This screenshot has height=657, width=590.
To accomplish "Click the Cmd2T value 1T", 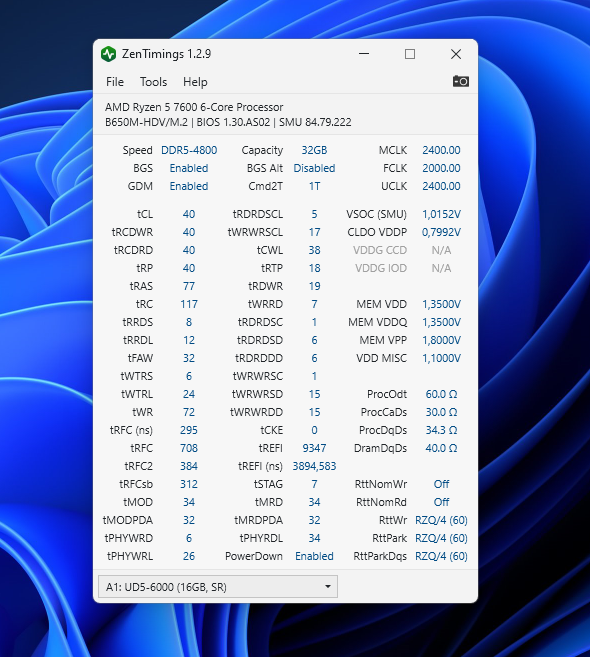I will [314, 186].
